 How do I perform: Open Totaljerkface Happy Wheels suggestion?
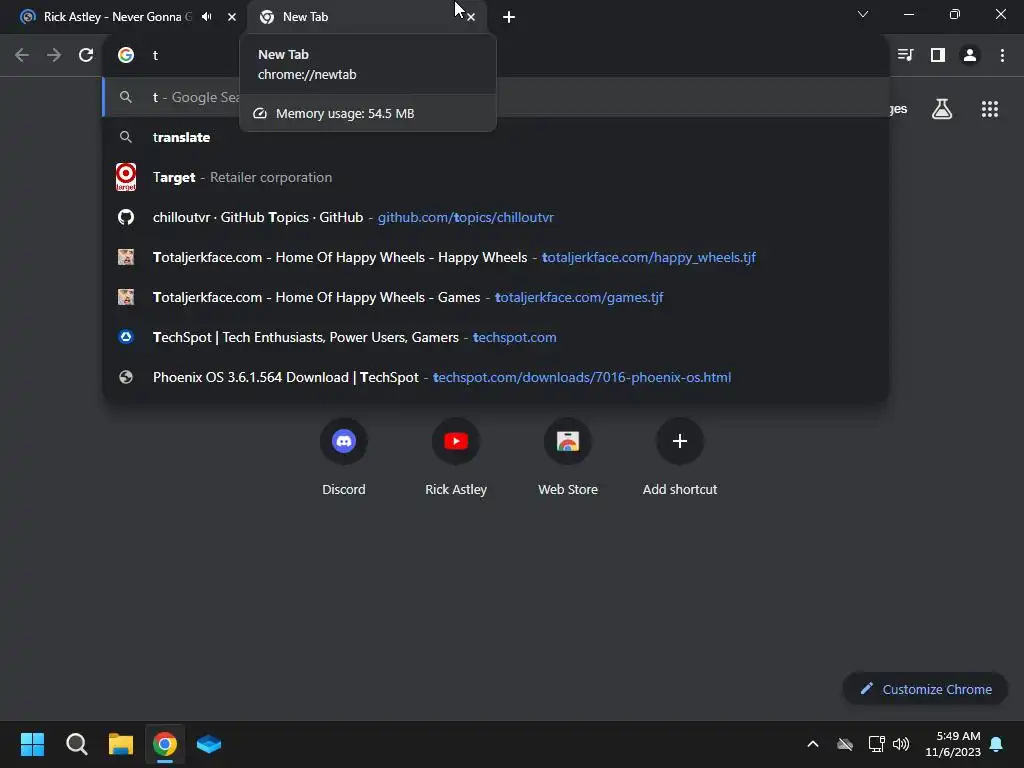pos(496,257)
